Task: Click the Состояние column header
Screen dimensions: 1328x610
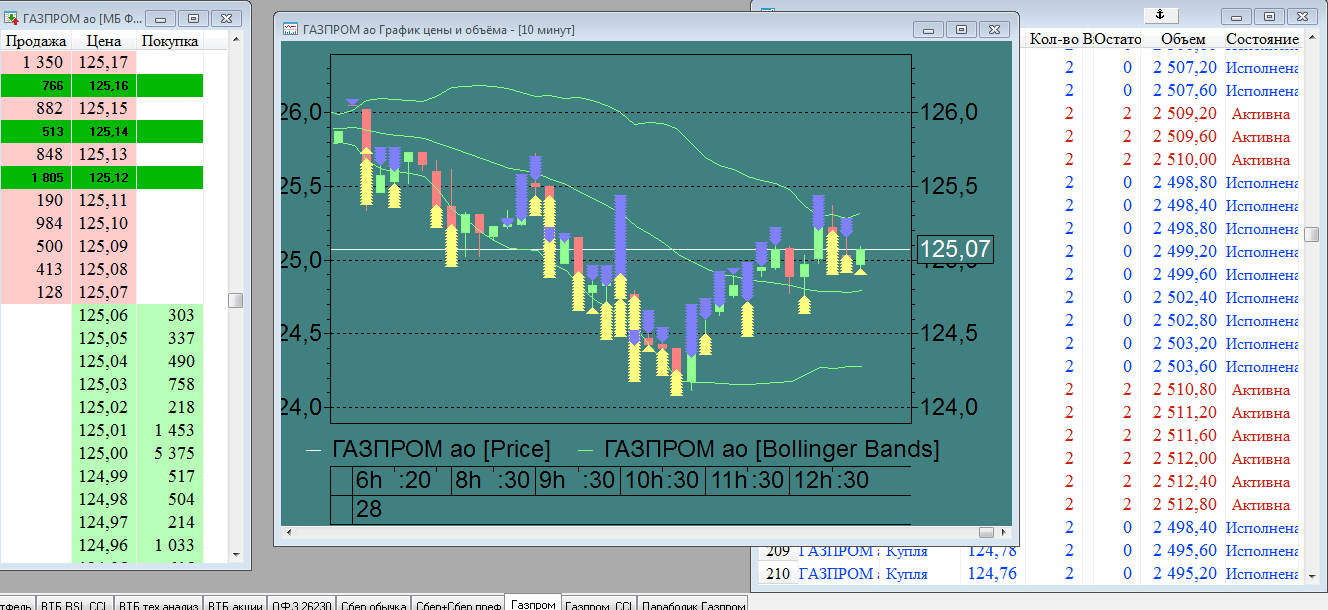Action: (1262, 39)
